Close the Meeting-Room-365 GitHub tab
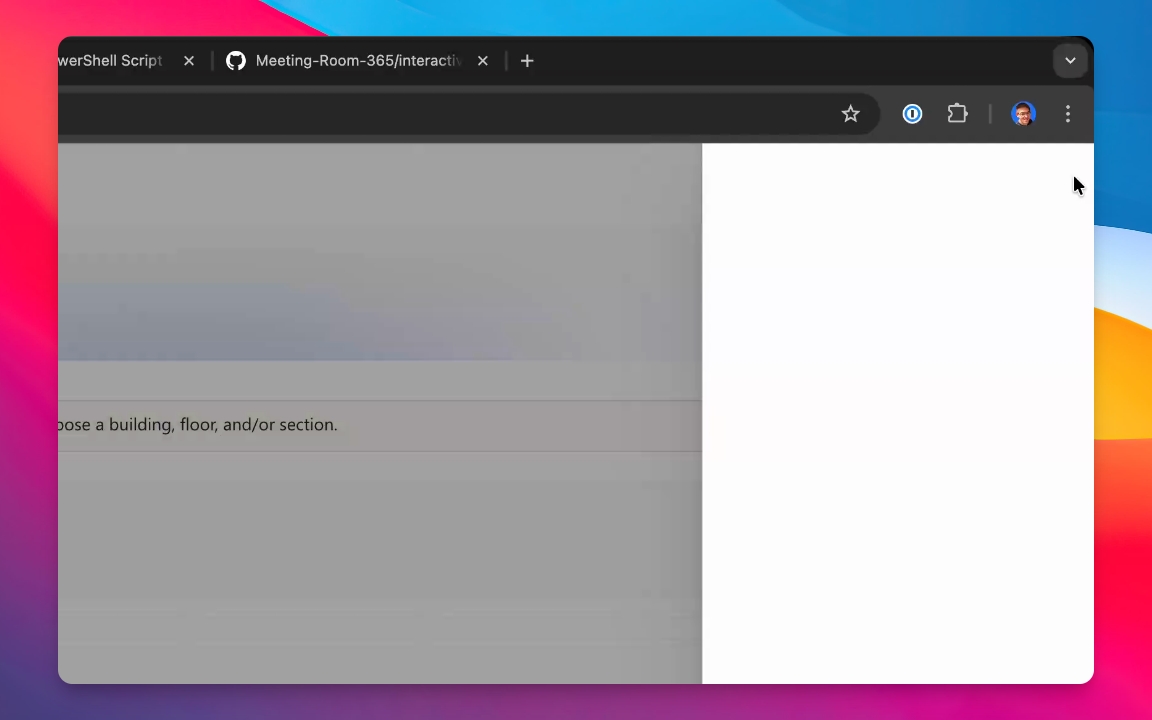This screenshot has height=720, width=1152. tap(483, 61)
